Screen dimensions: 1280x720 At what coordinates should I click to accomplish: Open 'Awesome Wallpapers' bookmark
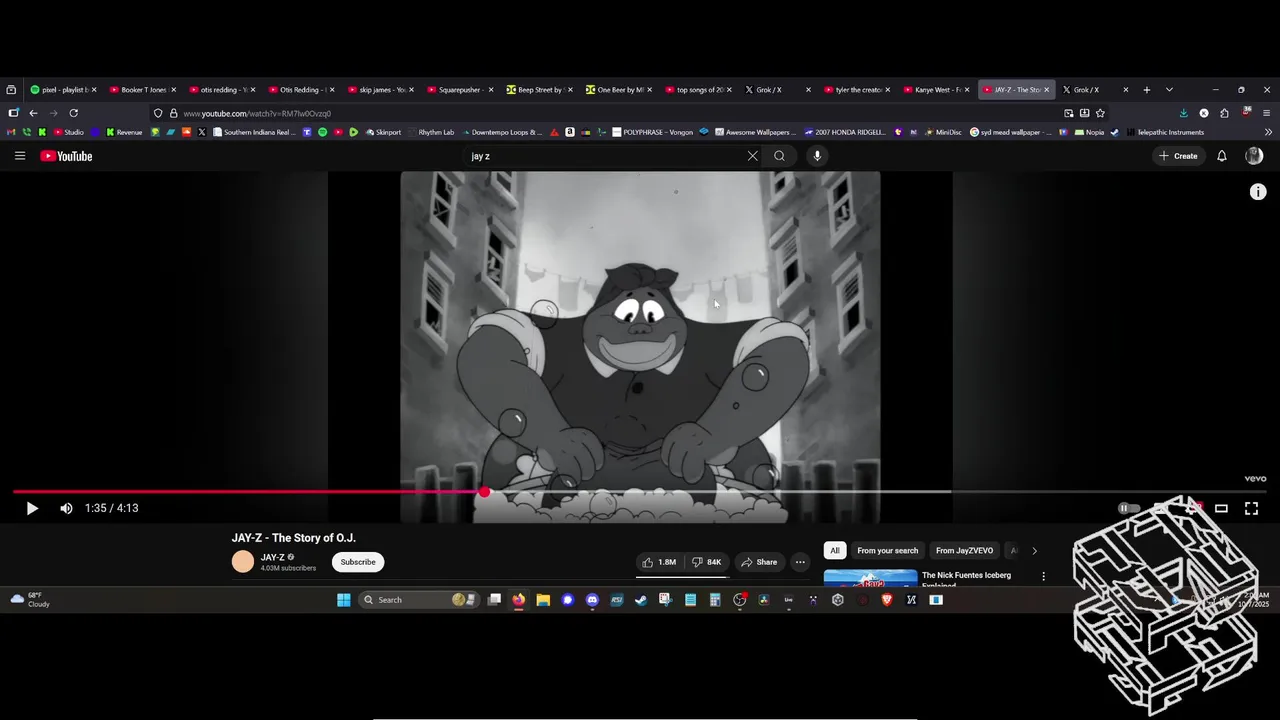(755, 132)
